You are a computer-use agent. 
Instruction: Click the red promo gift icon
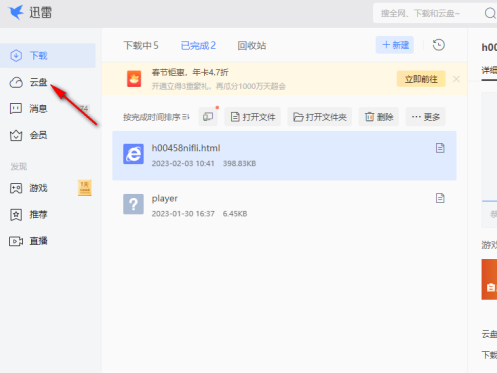pyautogui.click(x=134, y=79)
